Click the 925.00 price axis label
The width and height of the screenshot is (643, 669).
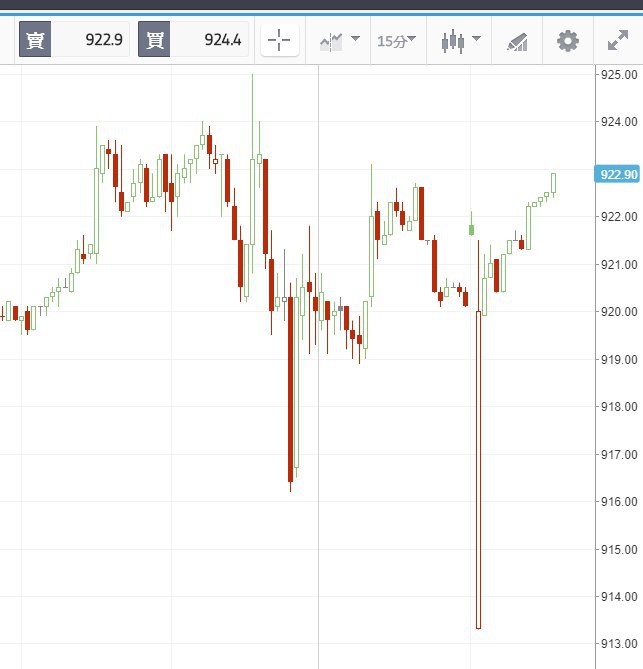(x=619, y=75)
